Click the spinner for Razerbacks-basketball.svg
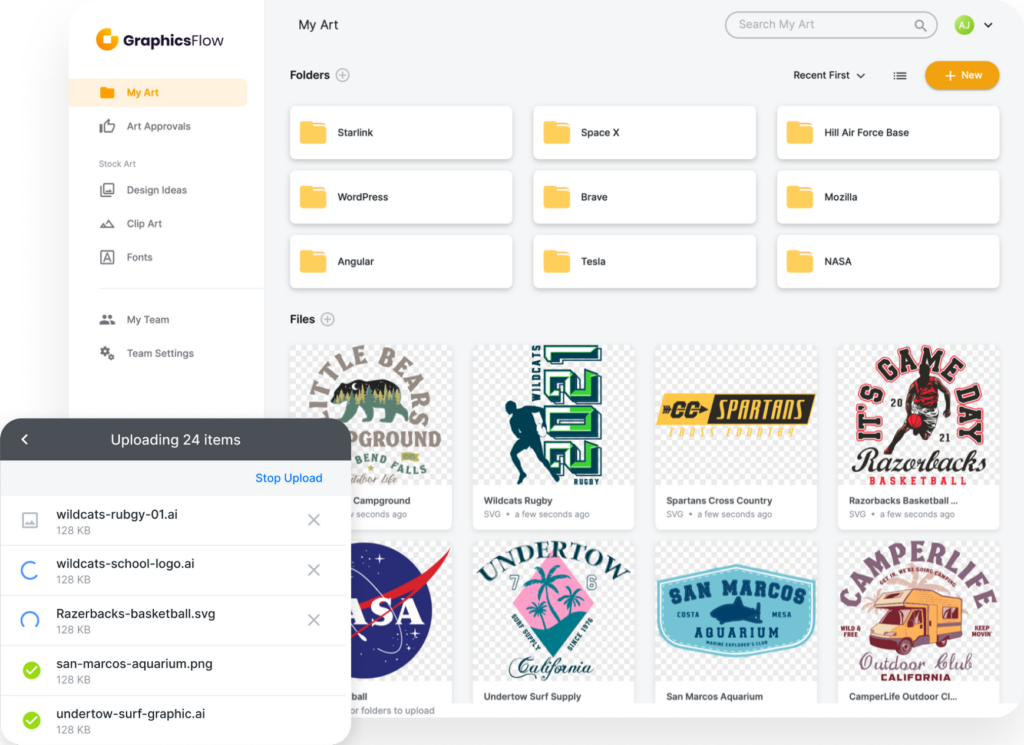The height and width of the screenshot is (745, 1024). coord(30,620)
